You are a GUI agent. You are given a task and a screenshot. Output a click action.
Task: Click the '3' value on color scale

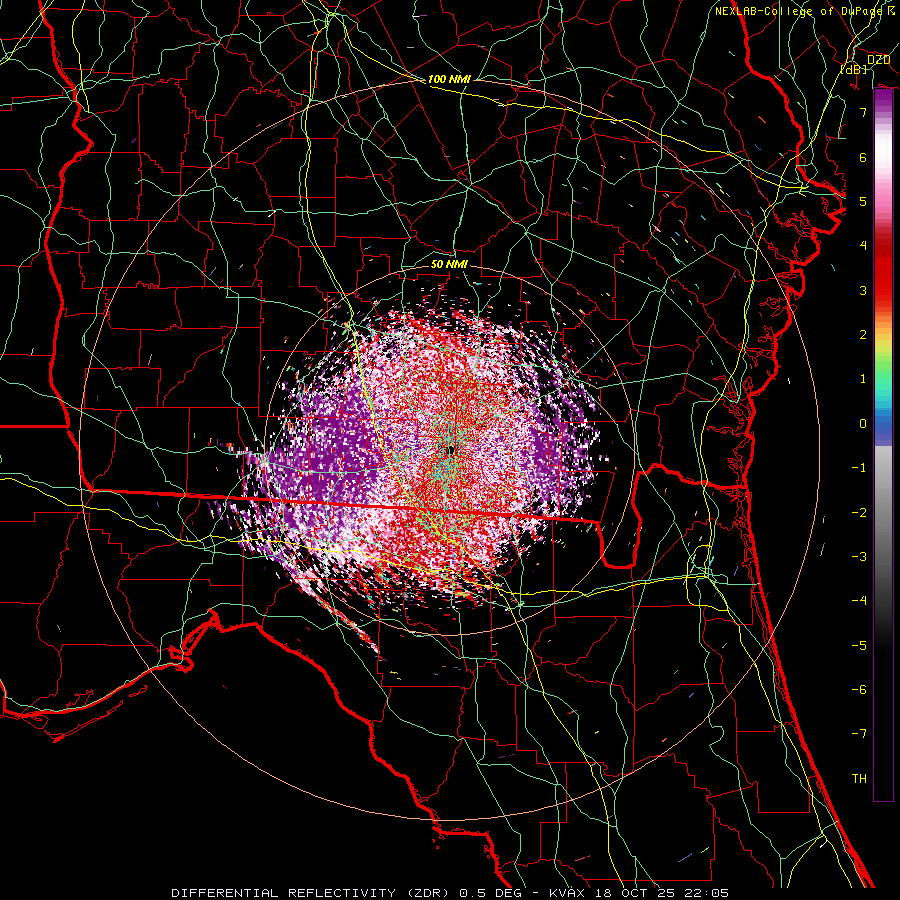pyautogui.click(x=863, y=290)
